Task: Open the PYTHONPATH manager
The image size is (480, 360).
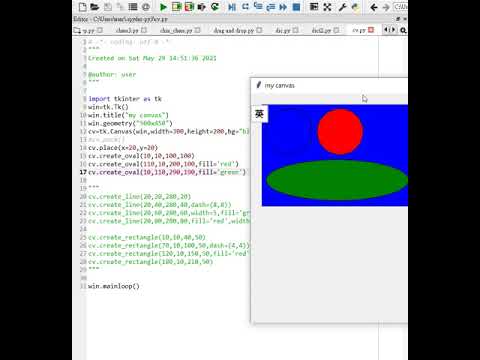Action: (x=355, y=7)
